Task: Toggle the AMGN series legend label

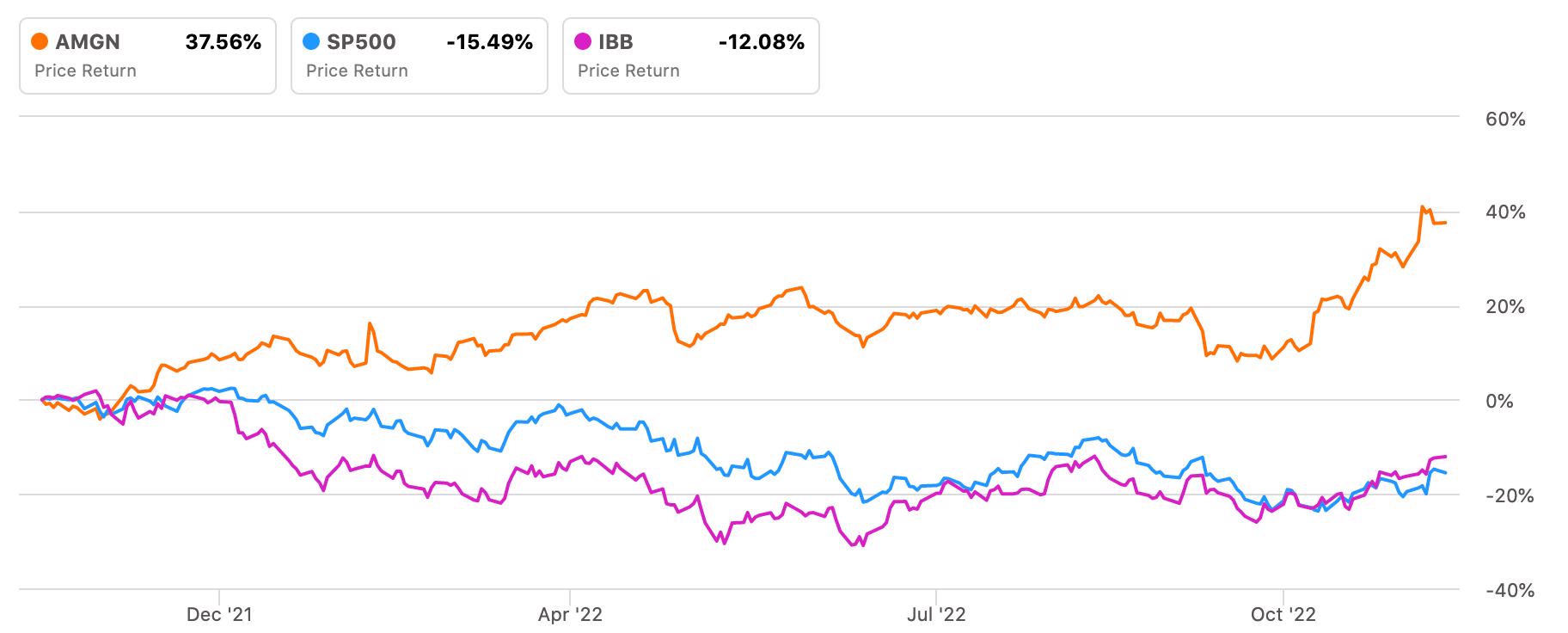Action: tap(88, 42)
